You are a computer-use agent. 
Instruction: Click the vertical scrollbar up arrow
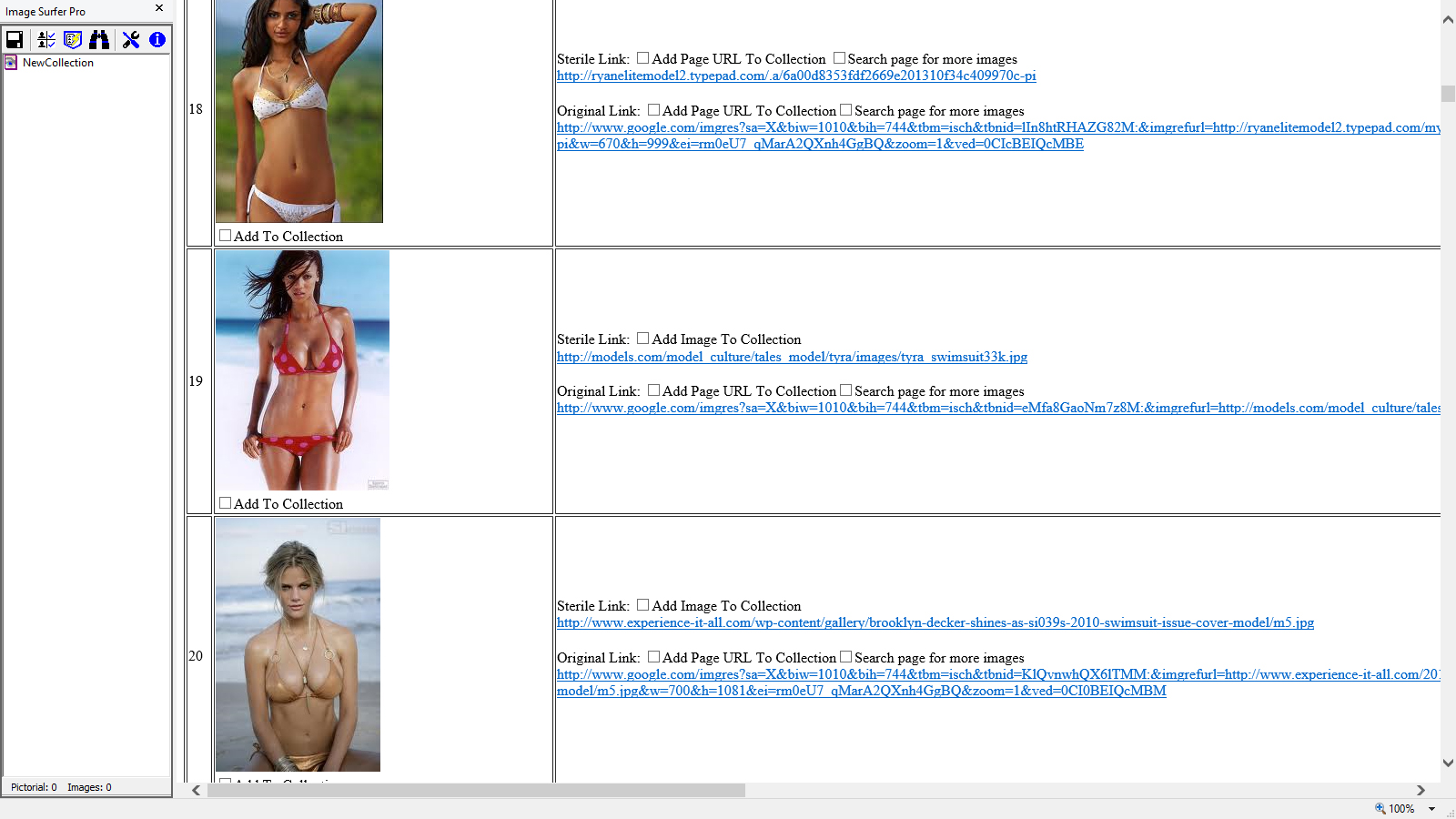click(1448, 19)
